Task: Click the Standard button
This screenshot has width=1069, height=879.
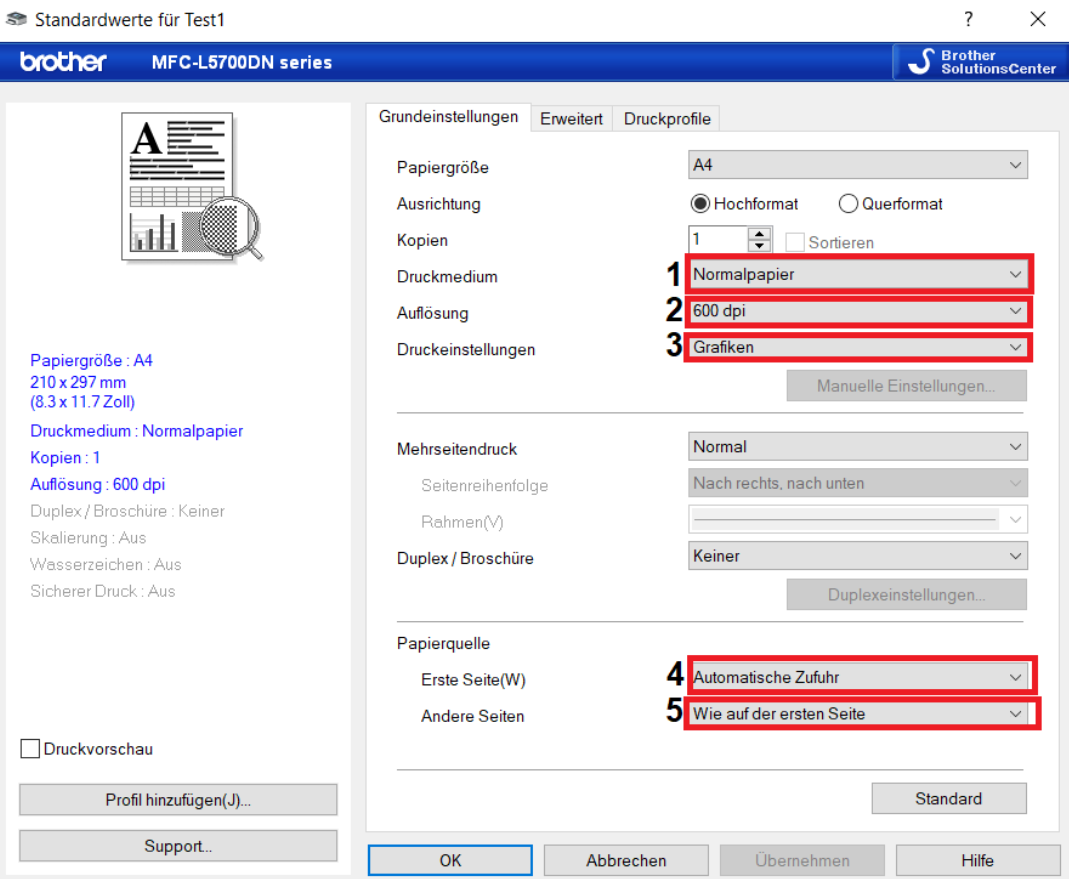Action: coord(948,799)
